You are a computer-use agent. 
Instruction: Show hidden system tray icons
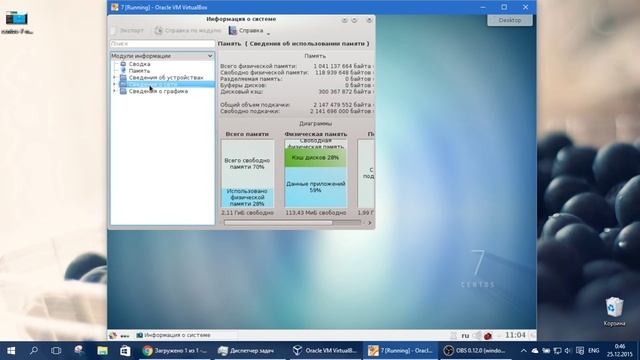pyautogui.click(x=523, y=351)
